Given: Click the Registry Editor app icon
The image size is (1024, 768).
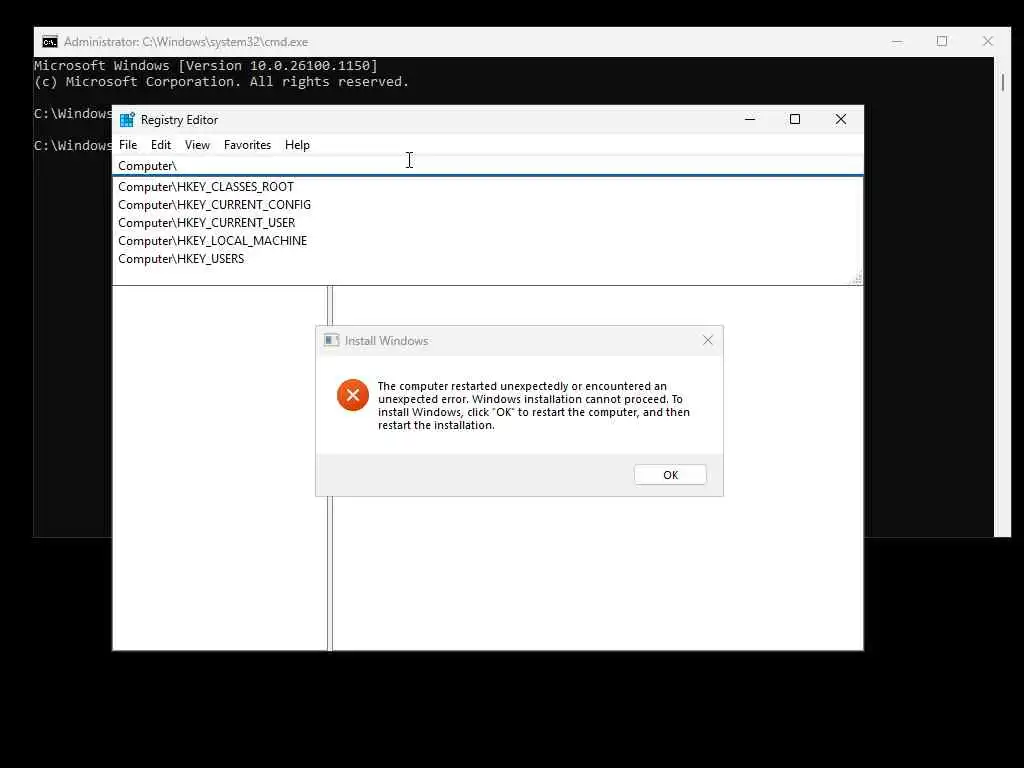Looking at the screenshot, I should [x=127, y=120].
